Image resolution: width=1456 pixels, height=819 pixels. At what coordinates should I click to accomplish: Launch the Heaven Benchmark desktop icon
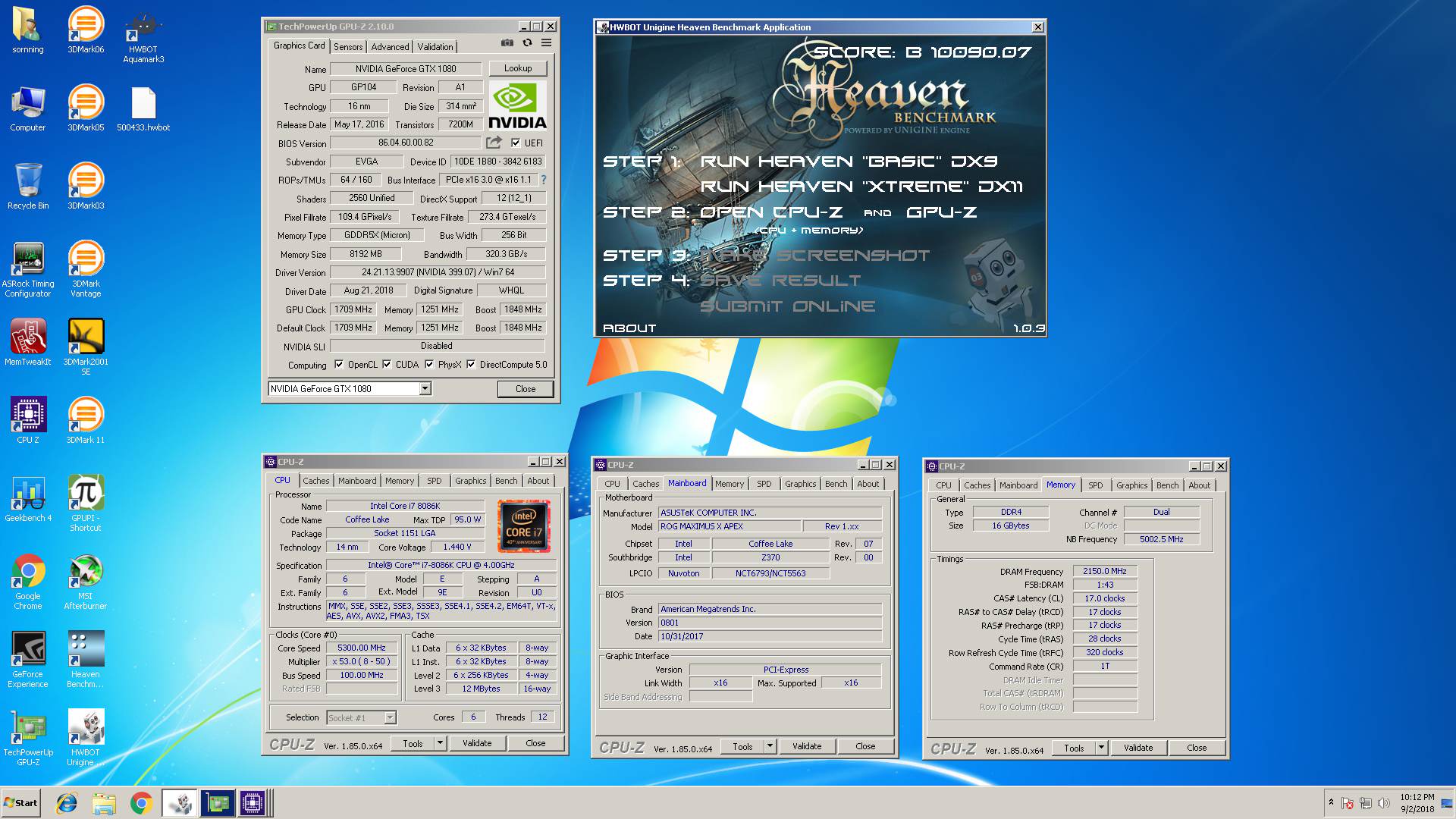tap(86, 660)
